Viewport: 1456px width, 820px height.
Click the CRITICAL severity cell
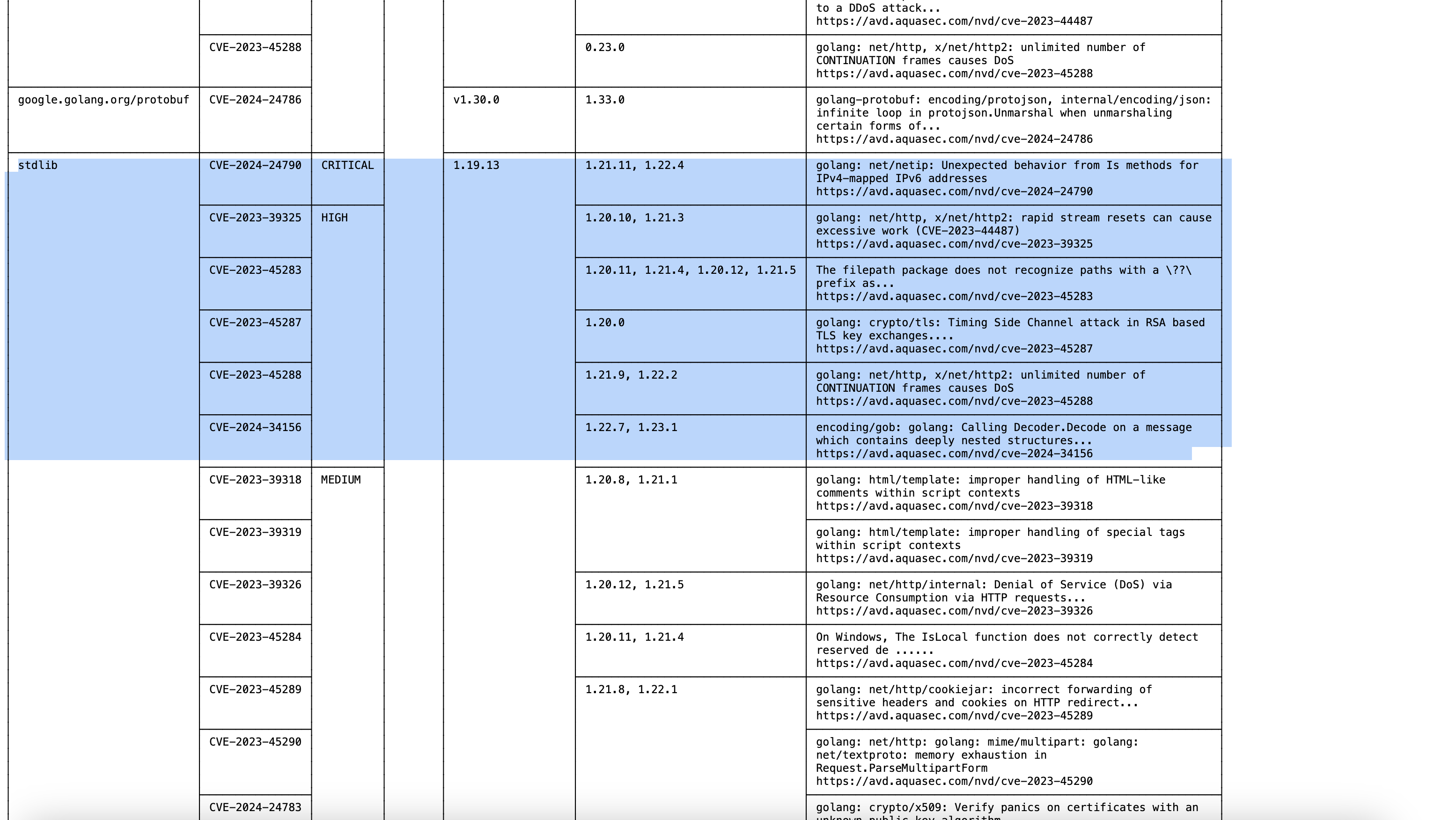point(347,166)
